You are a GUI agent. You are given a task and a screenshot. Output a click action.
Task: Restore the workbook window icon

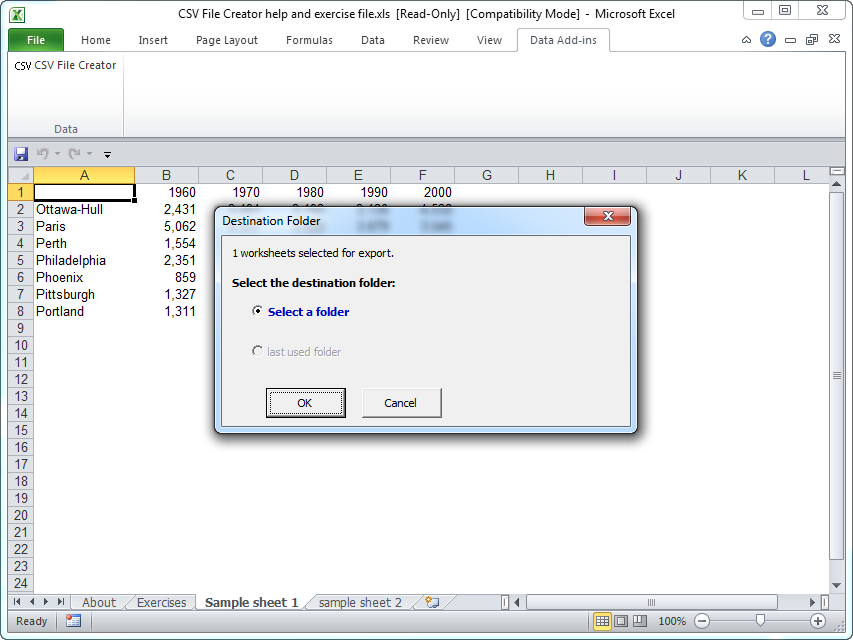(812, 40)
